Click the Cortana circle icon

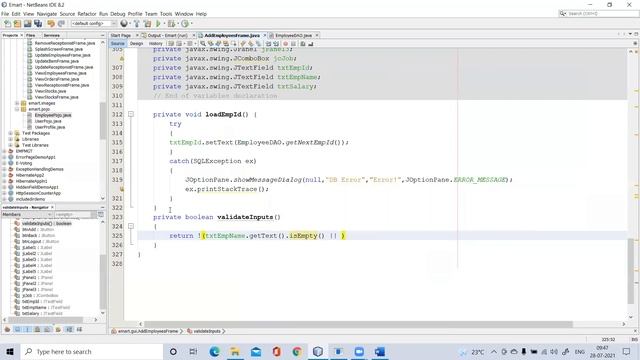click(x=173, y=351)
